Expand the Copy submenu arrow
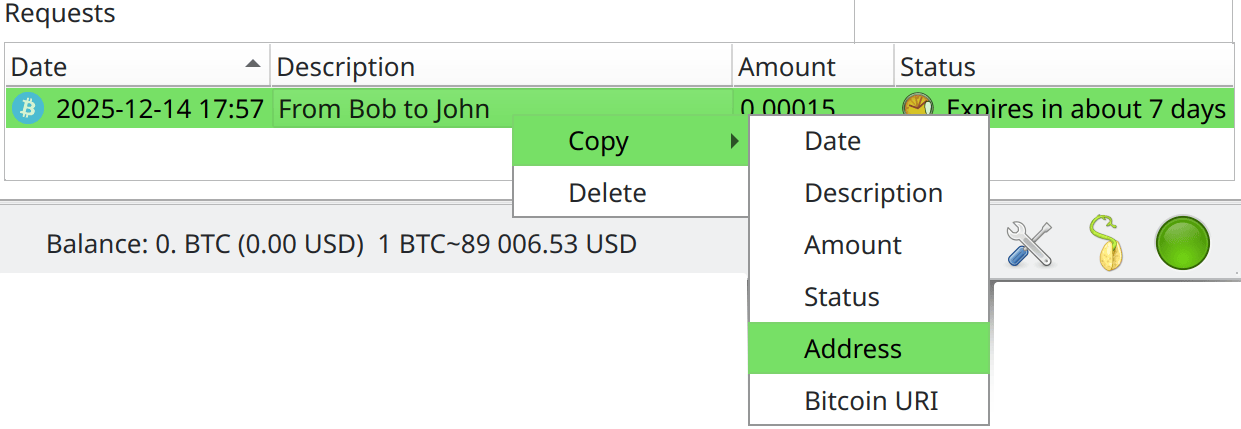The width and height of the screenshot is (1241, 429). pos(735,141)
